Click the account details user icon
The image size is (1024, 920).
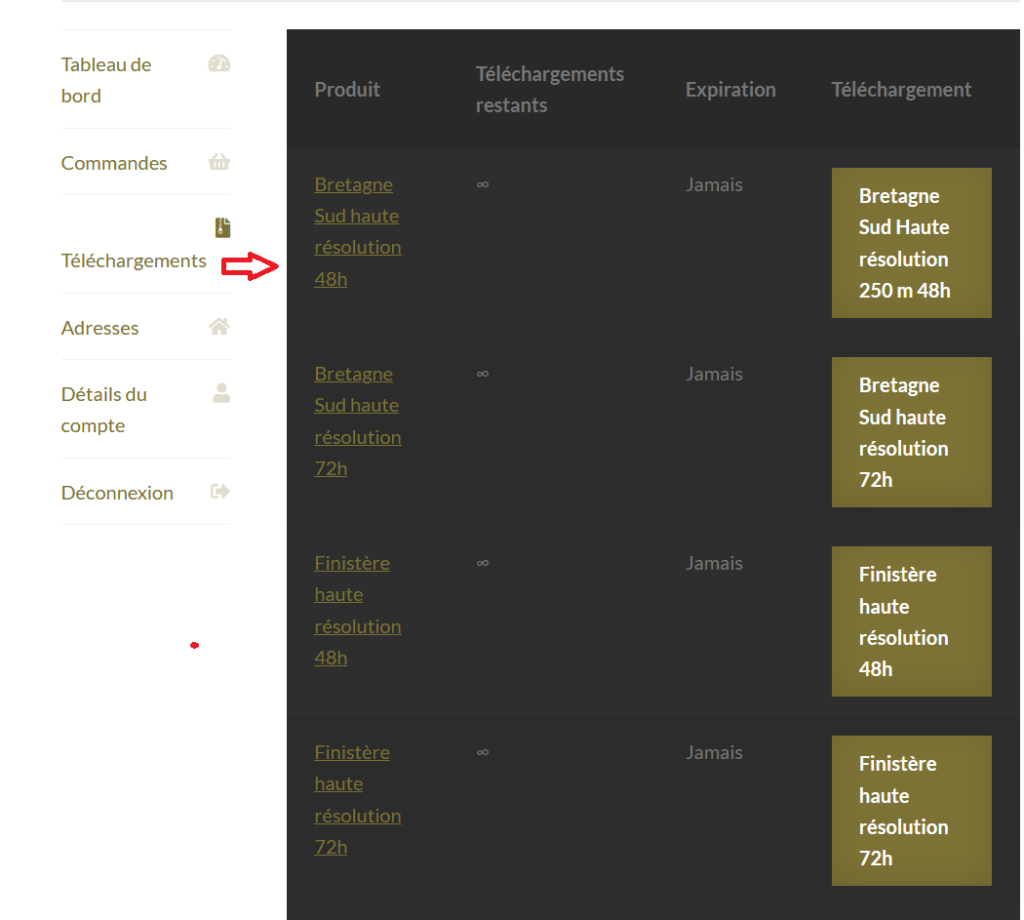221,393
